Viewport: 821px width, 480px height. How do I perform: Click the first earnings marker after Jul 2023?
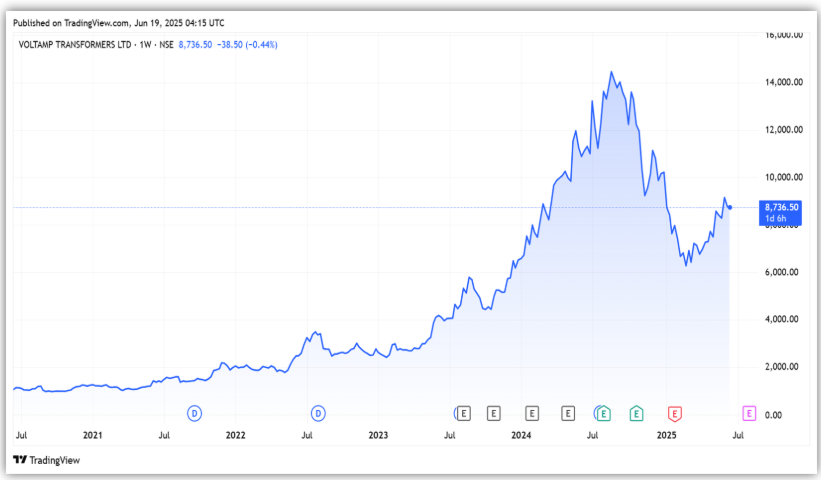[462, 412]
